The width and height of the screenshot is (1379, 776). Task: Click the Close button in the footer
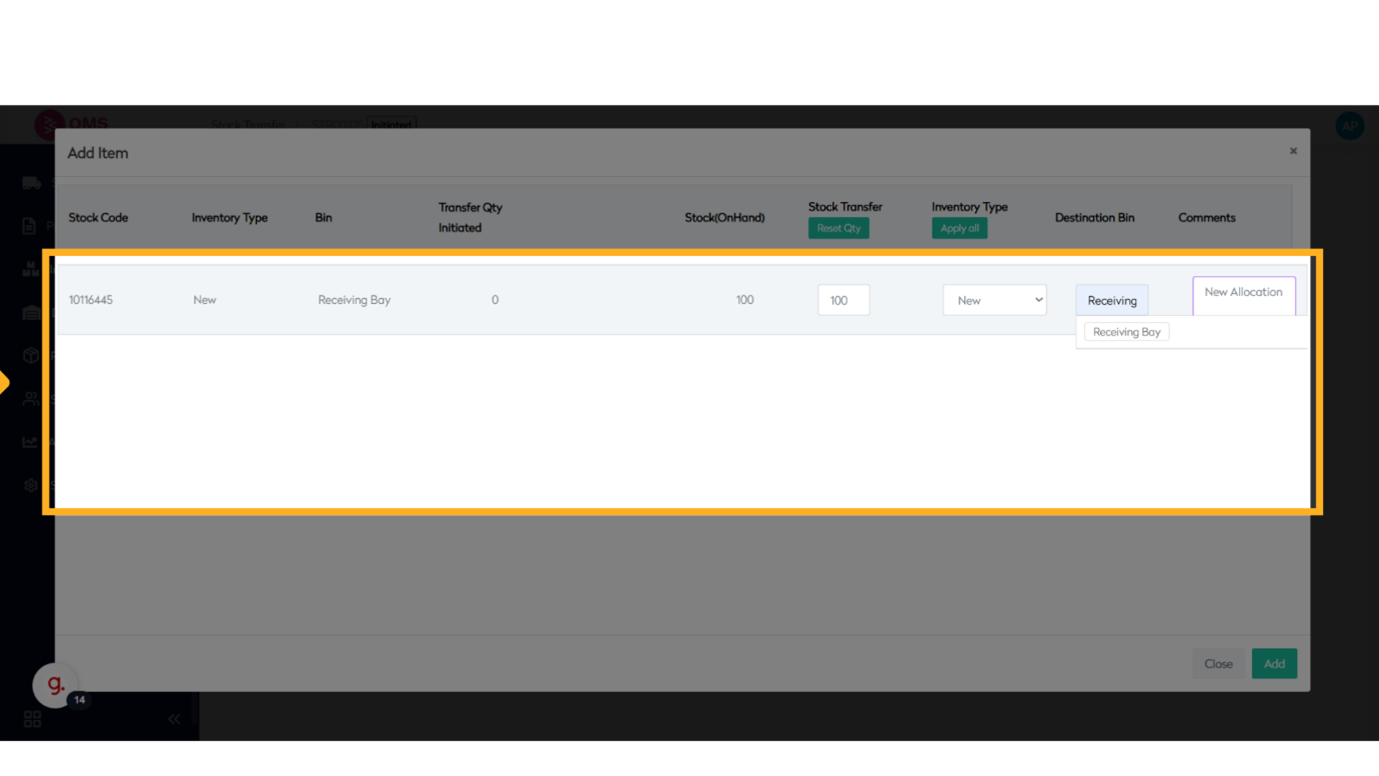pos(1218,664)
